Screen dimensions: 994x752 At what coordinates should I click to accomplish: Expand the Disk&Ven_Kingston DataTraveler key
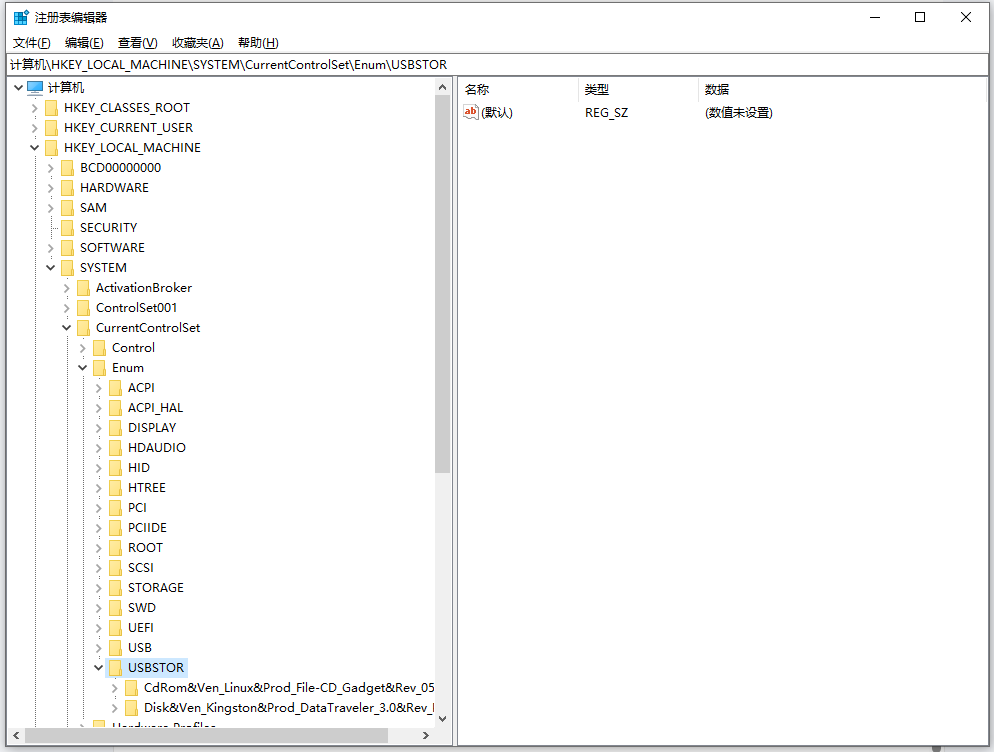pyautogui.click(x=115, y=708)
